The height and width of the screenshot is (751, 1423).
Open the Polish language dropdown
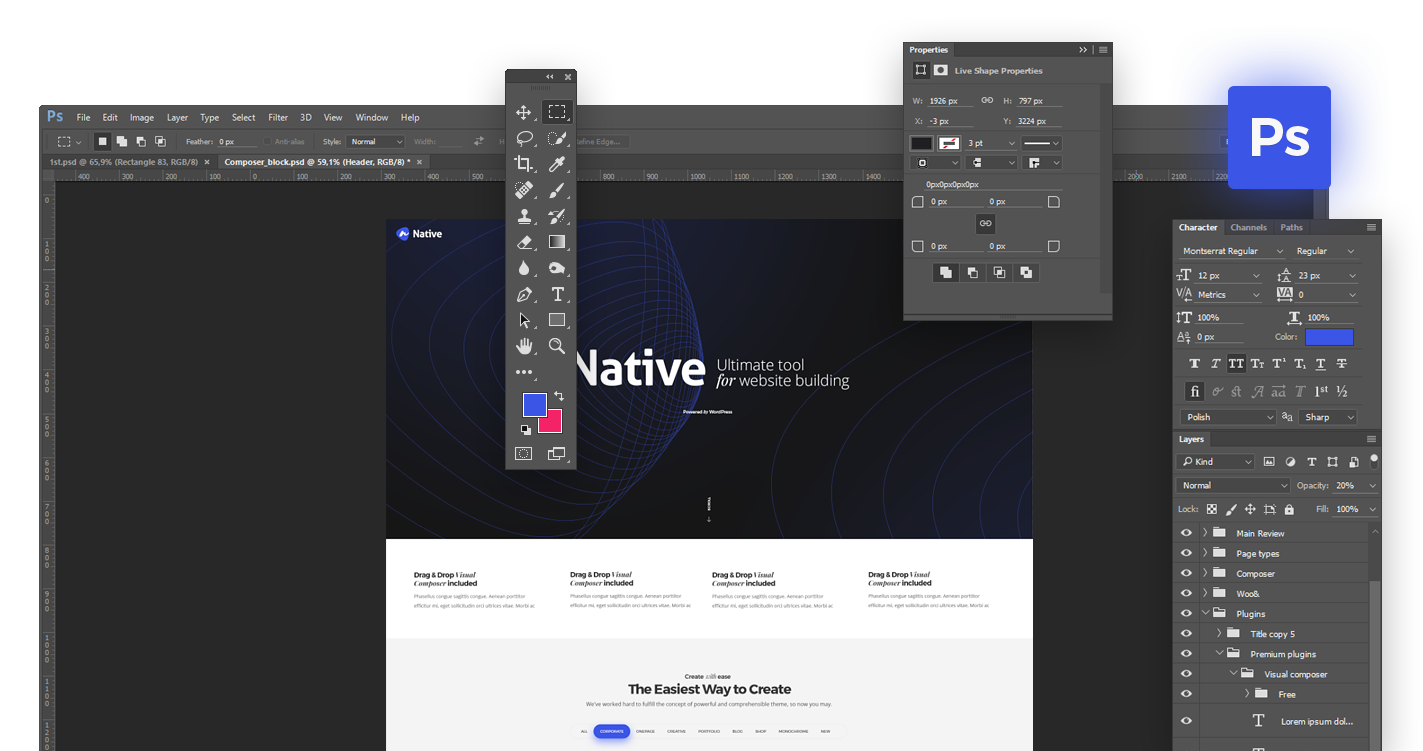(1228, 417)
